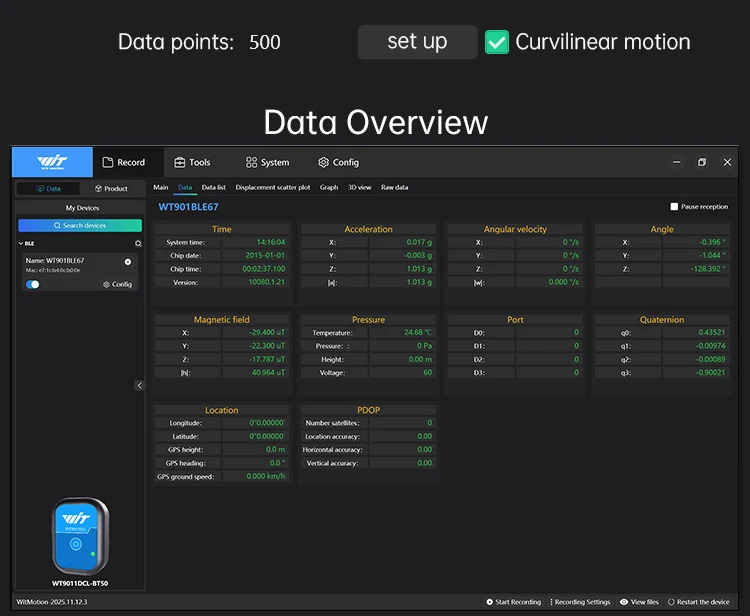Viewport: 750px width, 616px height.
Task: Toggle the WT901BLE67 connection switch
Action: (x=33, y=284)
